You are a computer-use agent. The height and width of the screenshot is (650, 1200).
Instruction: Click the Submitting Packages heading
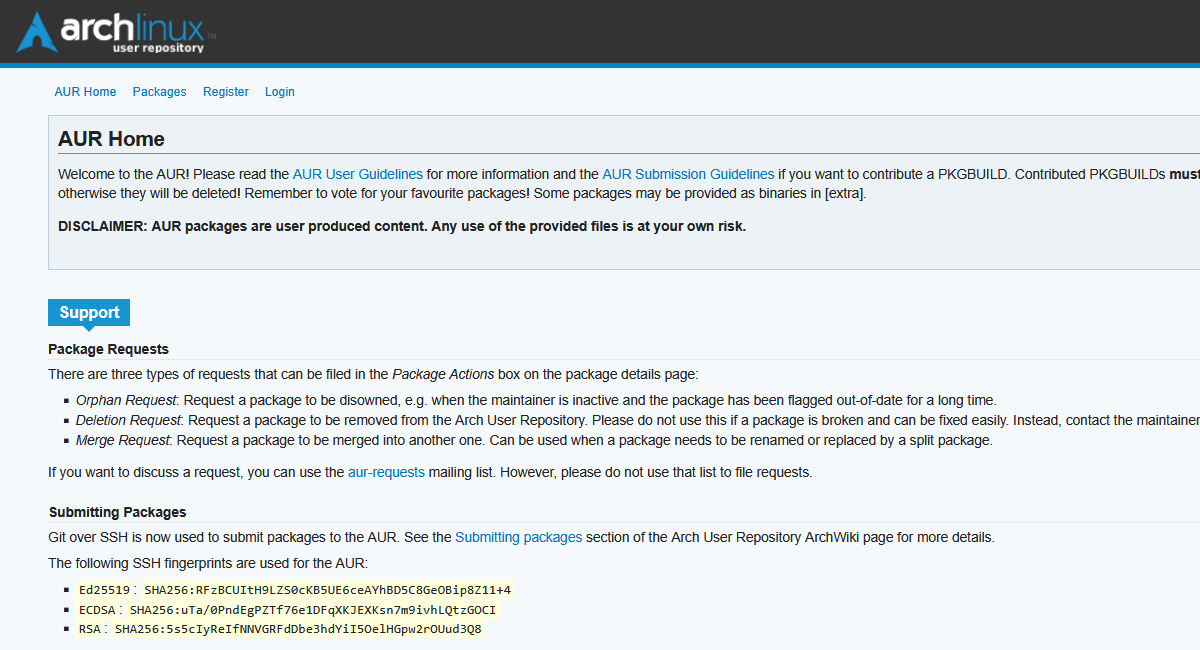click(x=117, y=512)
